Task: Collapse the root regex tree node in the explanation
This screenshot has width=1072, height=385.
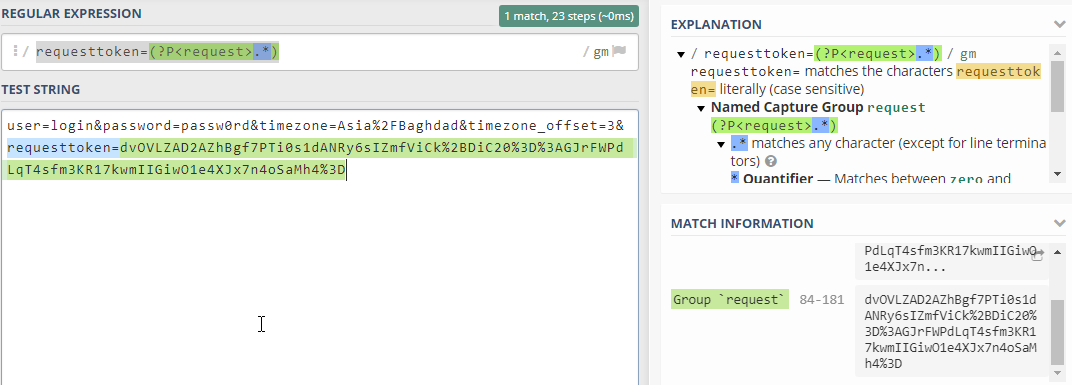Action: 681,54
